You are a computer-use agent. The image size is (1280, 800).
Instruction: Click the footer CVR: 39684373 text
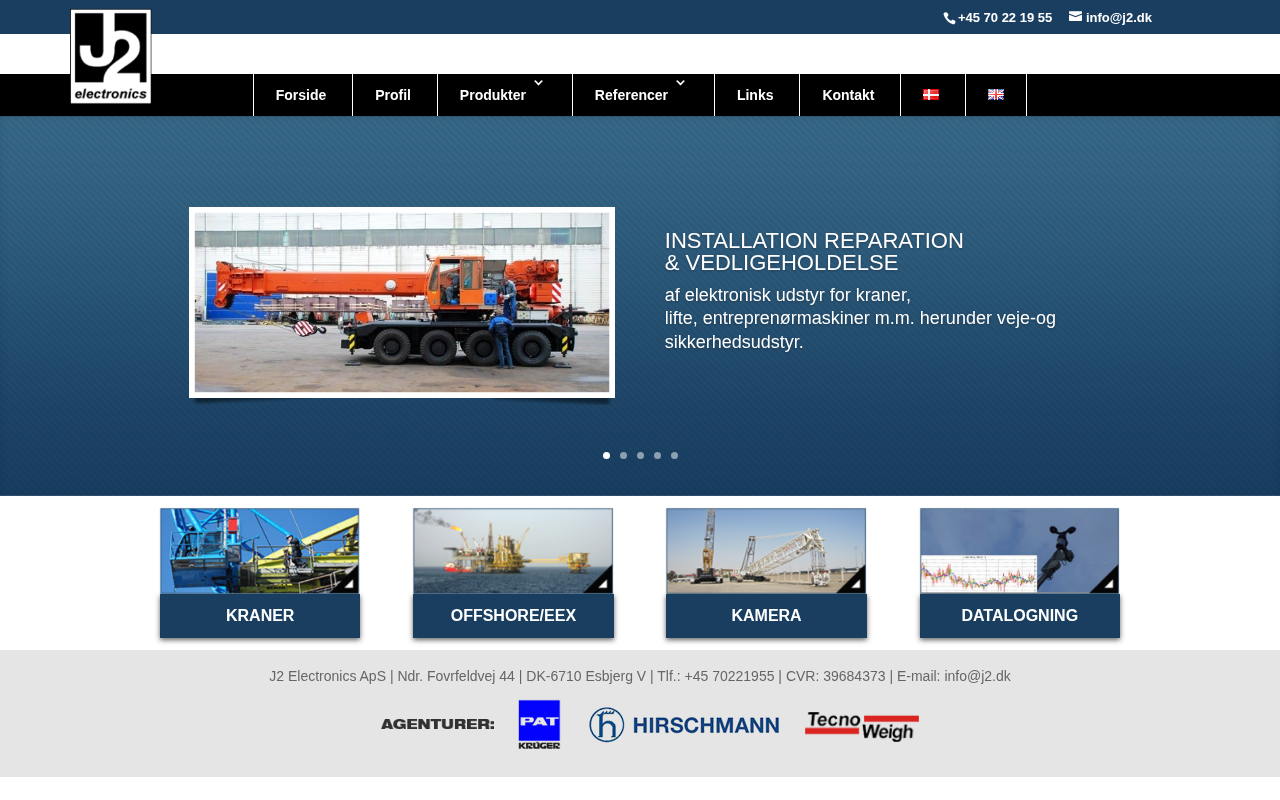click(835, 676)
